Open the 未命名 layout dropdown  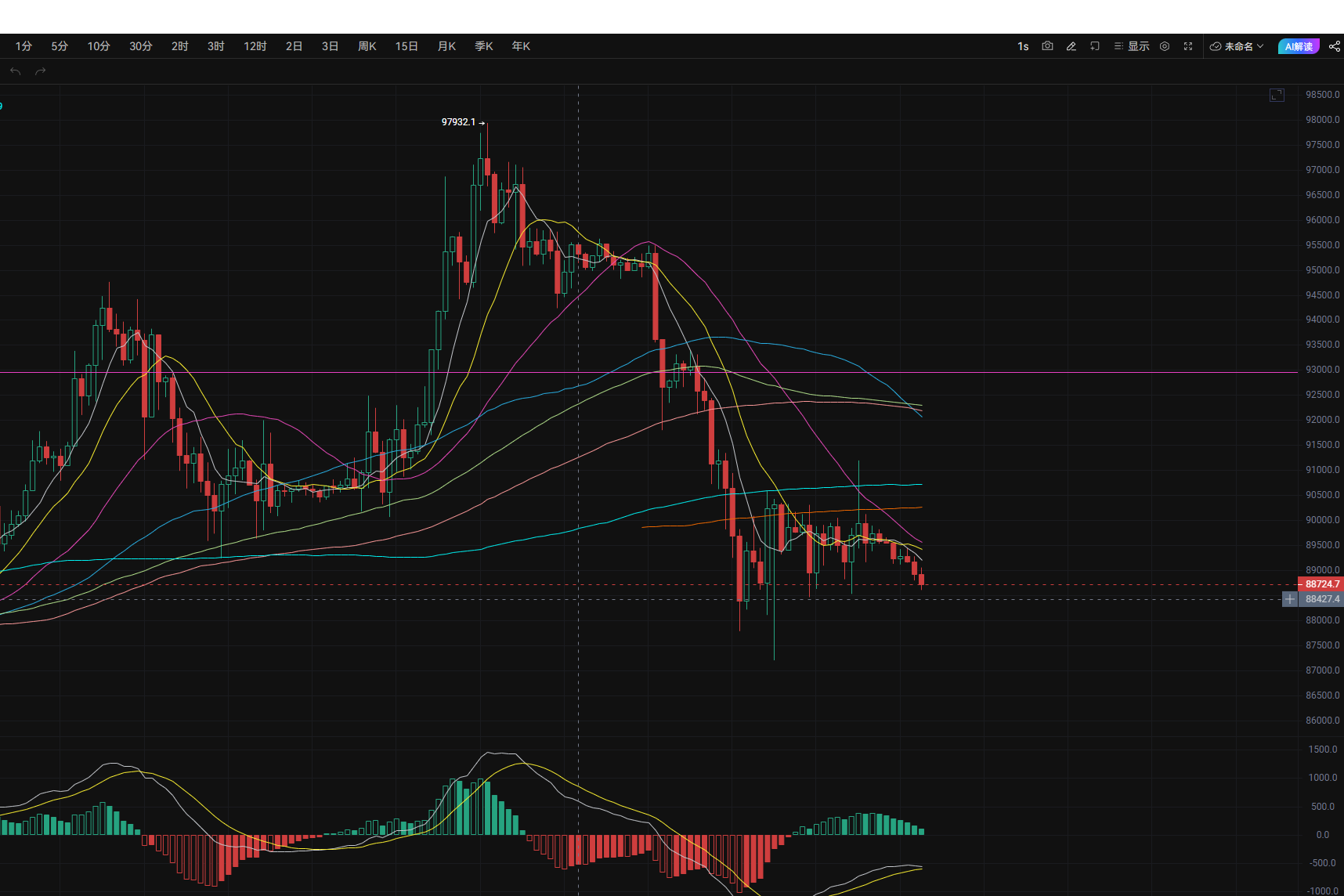1237,46
